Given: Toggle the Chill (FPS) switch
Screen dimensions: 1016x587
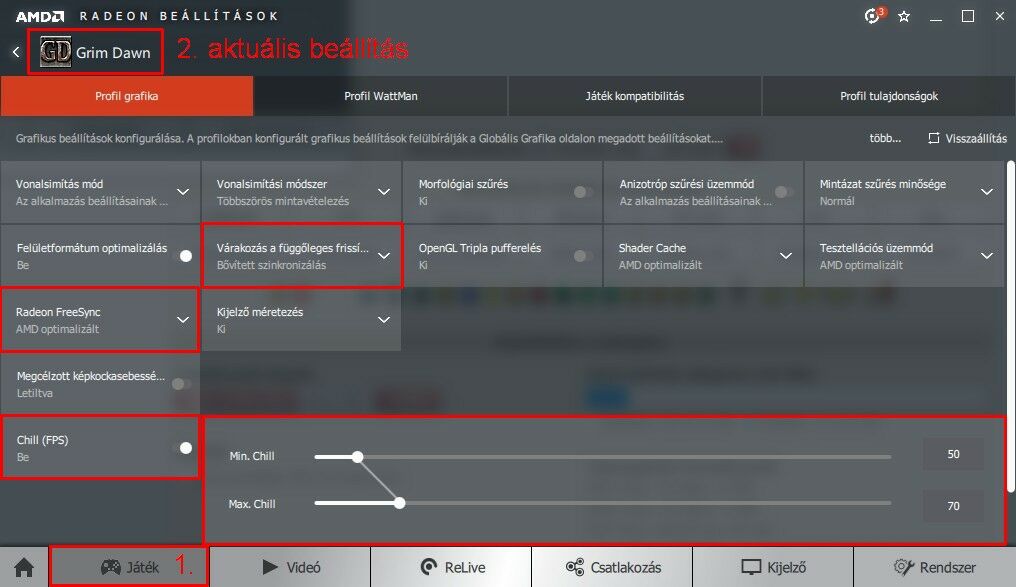Looking at the screenshot, I should (183, 448).
